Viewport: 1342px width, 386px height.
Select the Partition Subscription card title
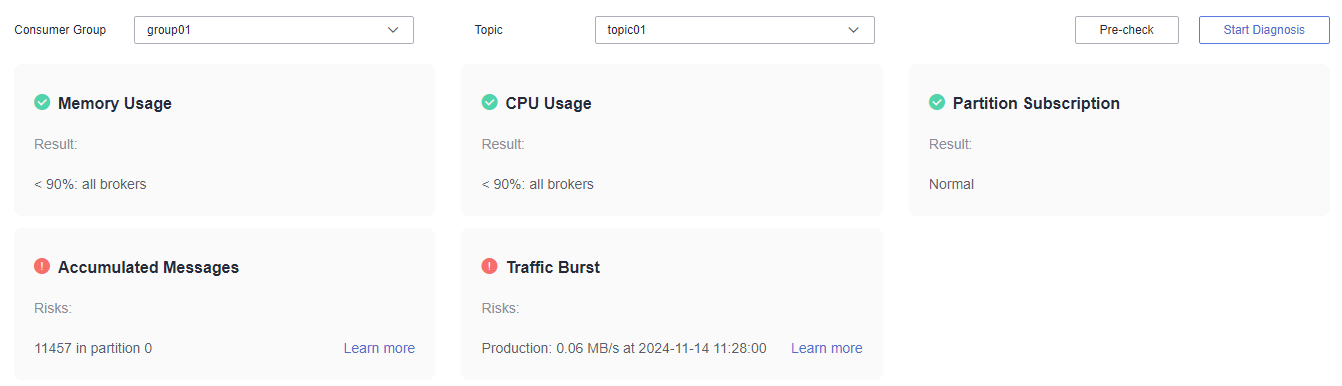(1036, 103)
